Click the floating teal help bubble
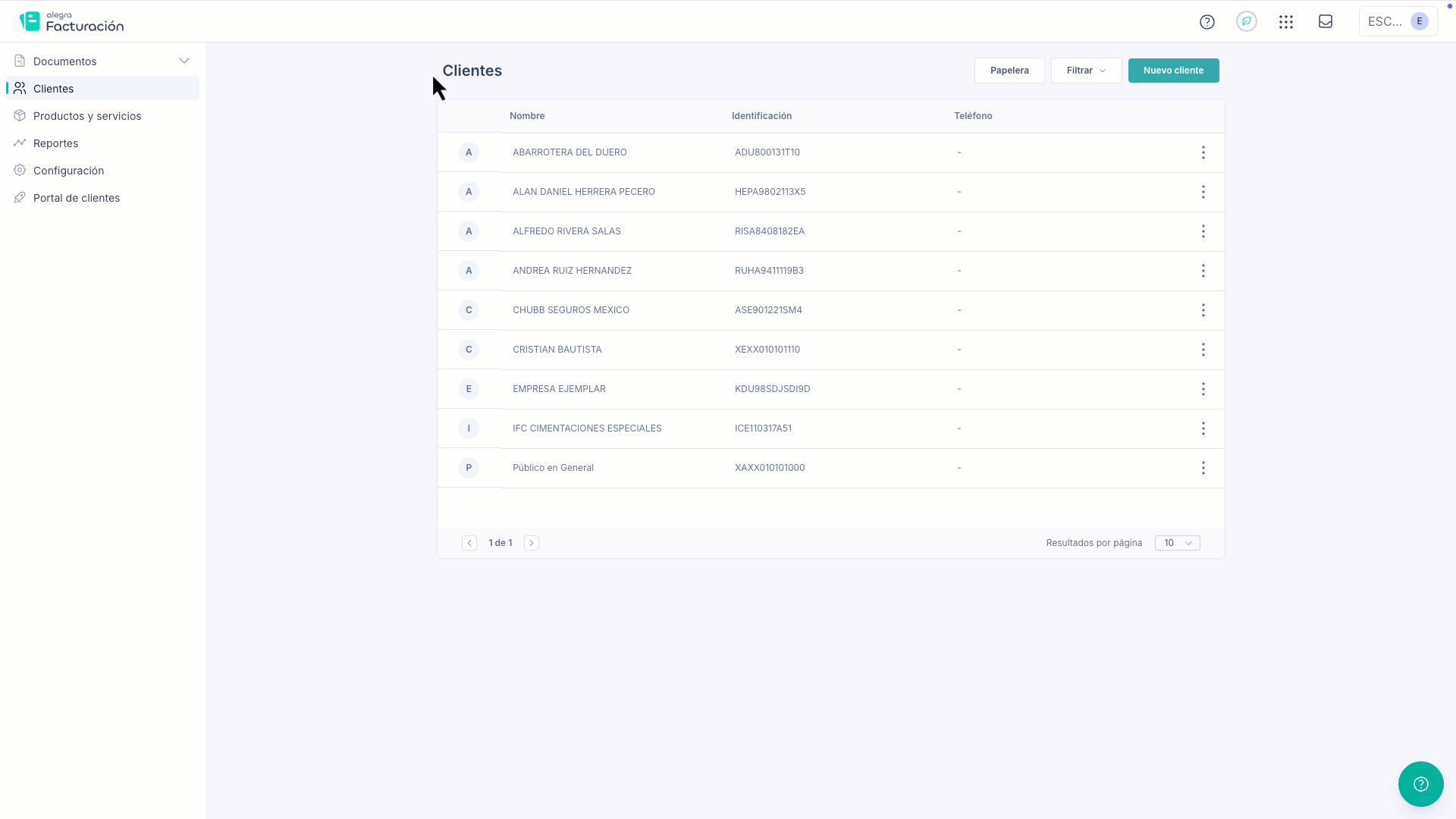This screenshot has width=1456, height=819. click(x=1420, y=783)
